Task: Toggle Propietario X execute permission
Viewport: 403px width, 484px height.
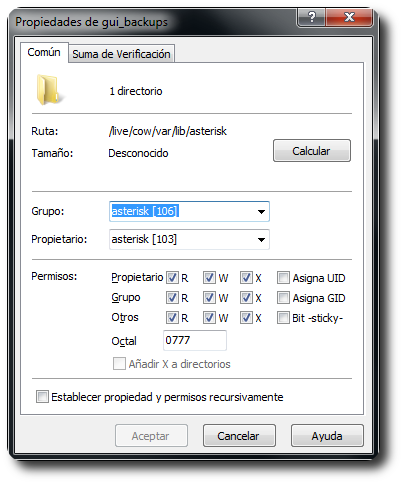Action: pyautogui.click(x=246, y=278)
